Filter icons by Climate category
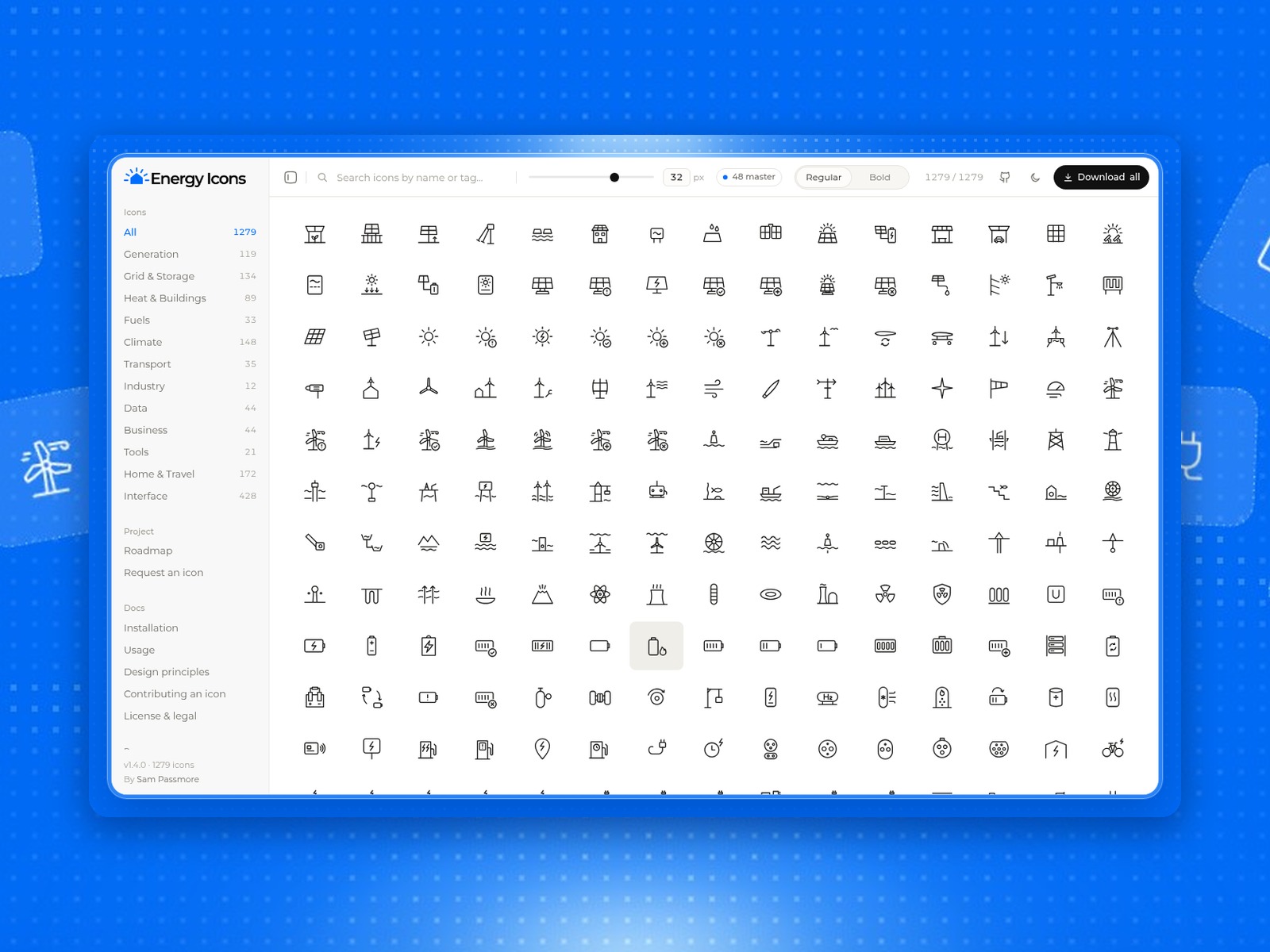Image resolution: width=1270 pixels, height=952 pixels. [190, 342]
